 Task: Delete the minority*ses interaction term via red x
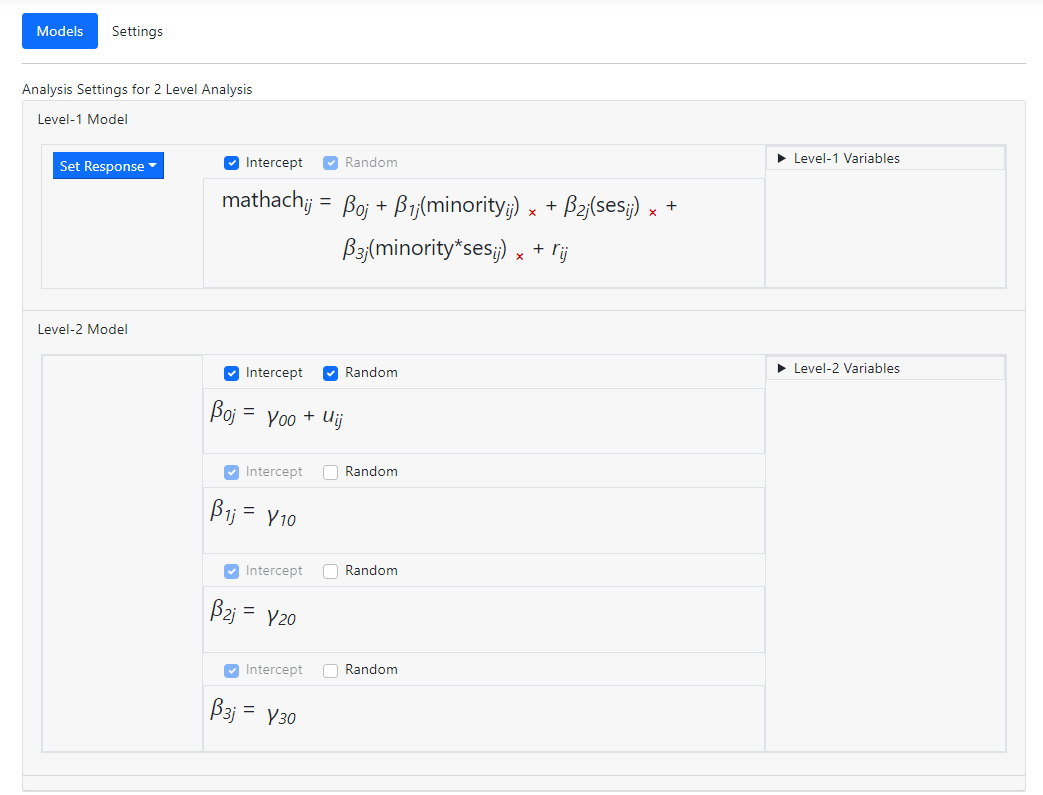tap(520, 256)
